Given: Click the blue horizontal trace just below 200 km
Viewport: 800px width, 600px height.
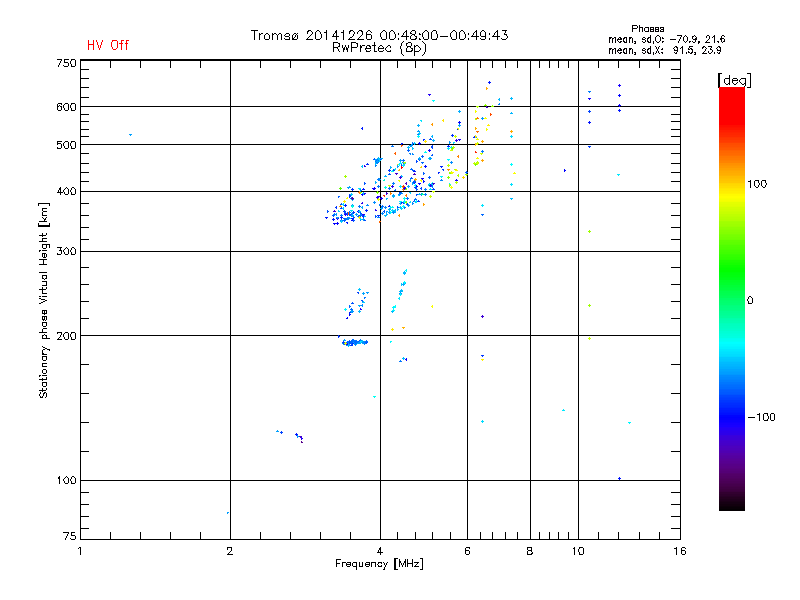Looking at the screenshot, I should coord(355,342).
